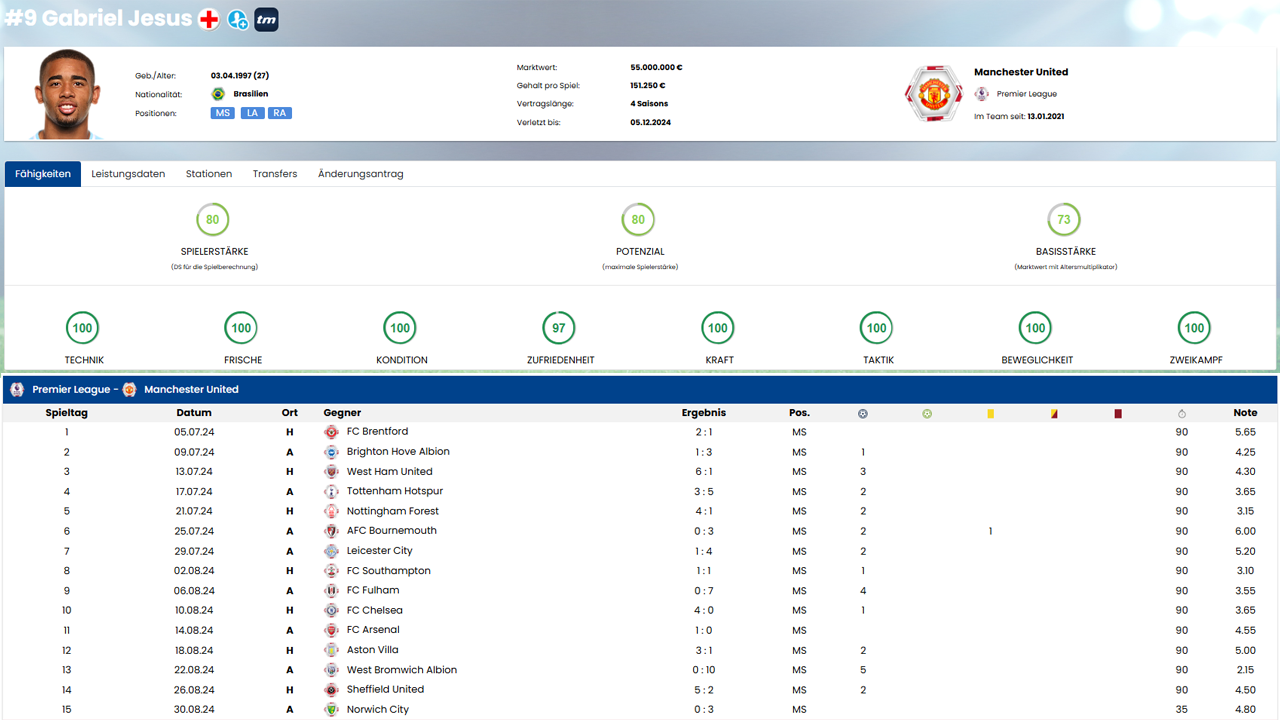Click salary value 151.250 €

pos(647,86)
